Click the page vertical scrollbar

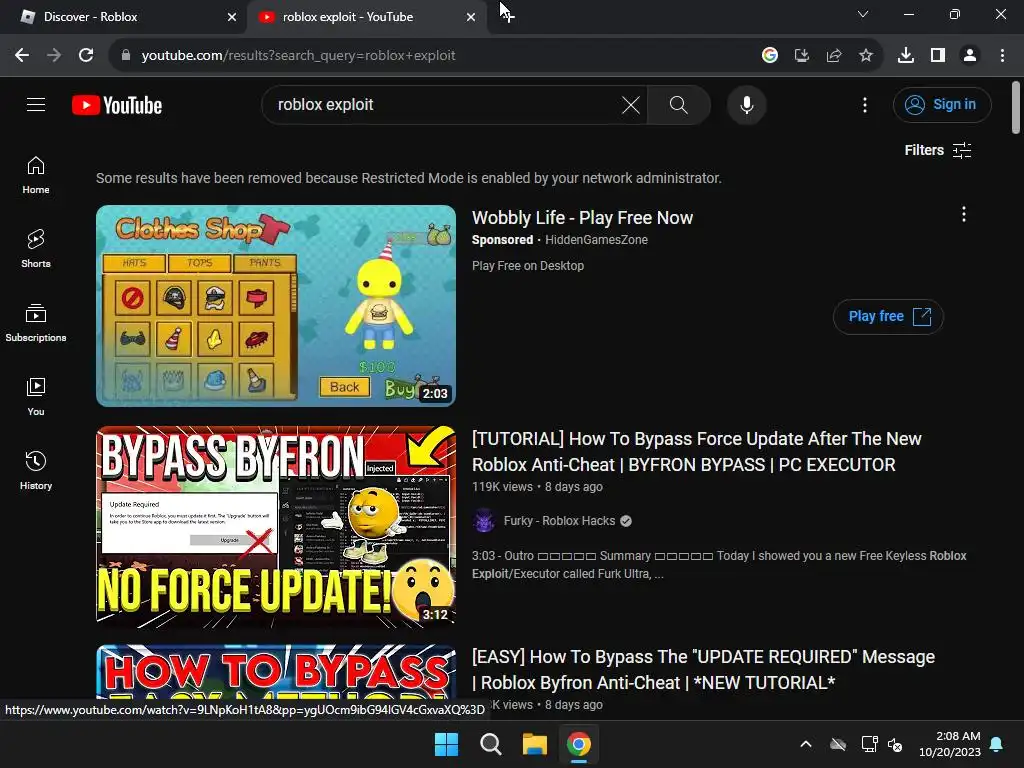click(1016, 108)
